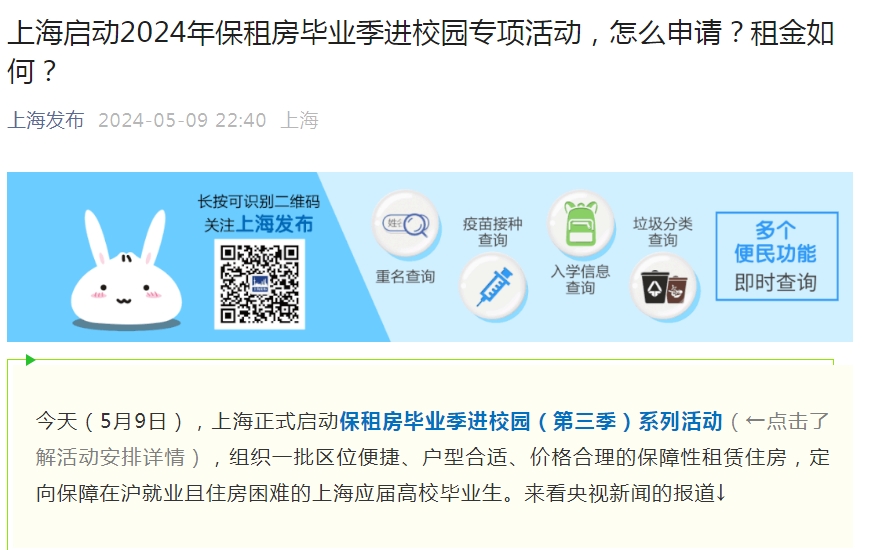Select the 疫苗接种查询 label
Image resolution: width=869 pixels, height=550 pixels.
tap(493, 232)
